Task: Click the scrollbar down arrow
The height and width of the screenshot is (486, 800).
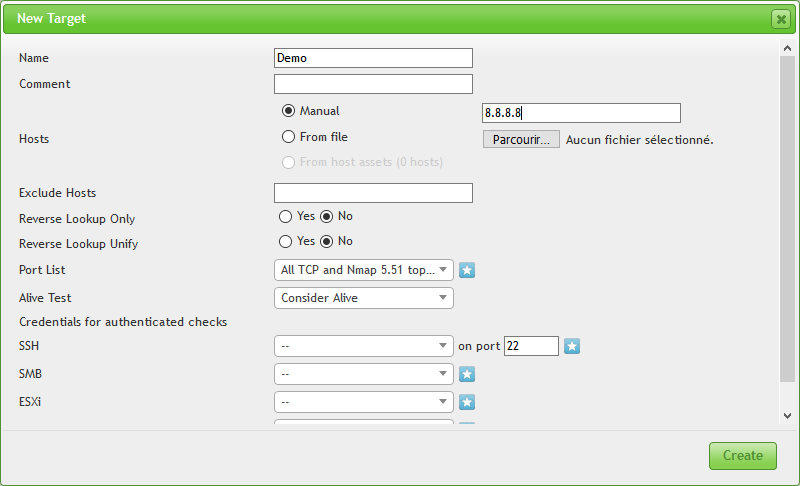Action: point(787,415)
